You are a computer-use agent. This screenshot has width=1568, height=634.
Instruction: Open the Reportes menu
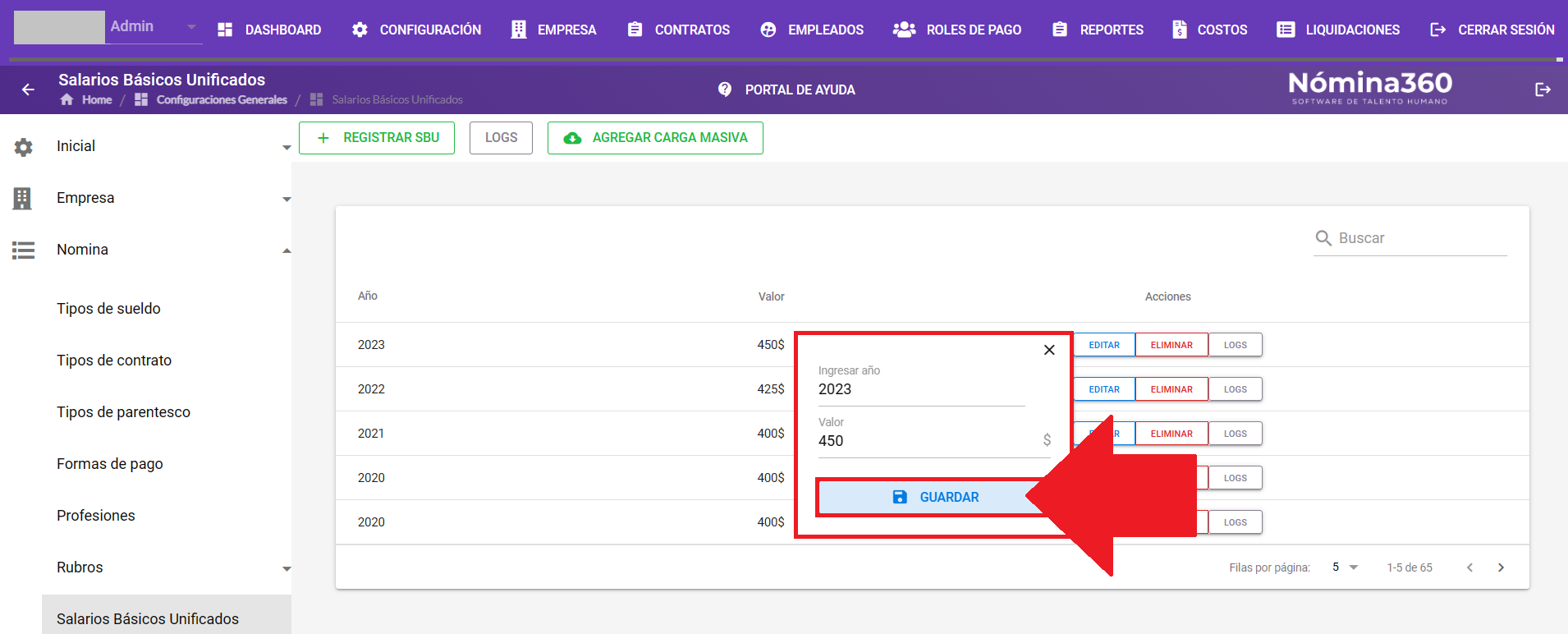point(1098,30)
